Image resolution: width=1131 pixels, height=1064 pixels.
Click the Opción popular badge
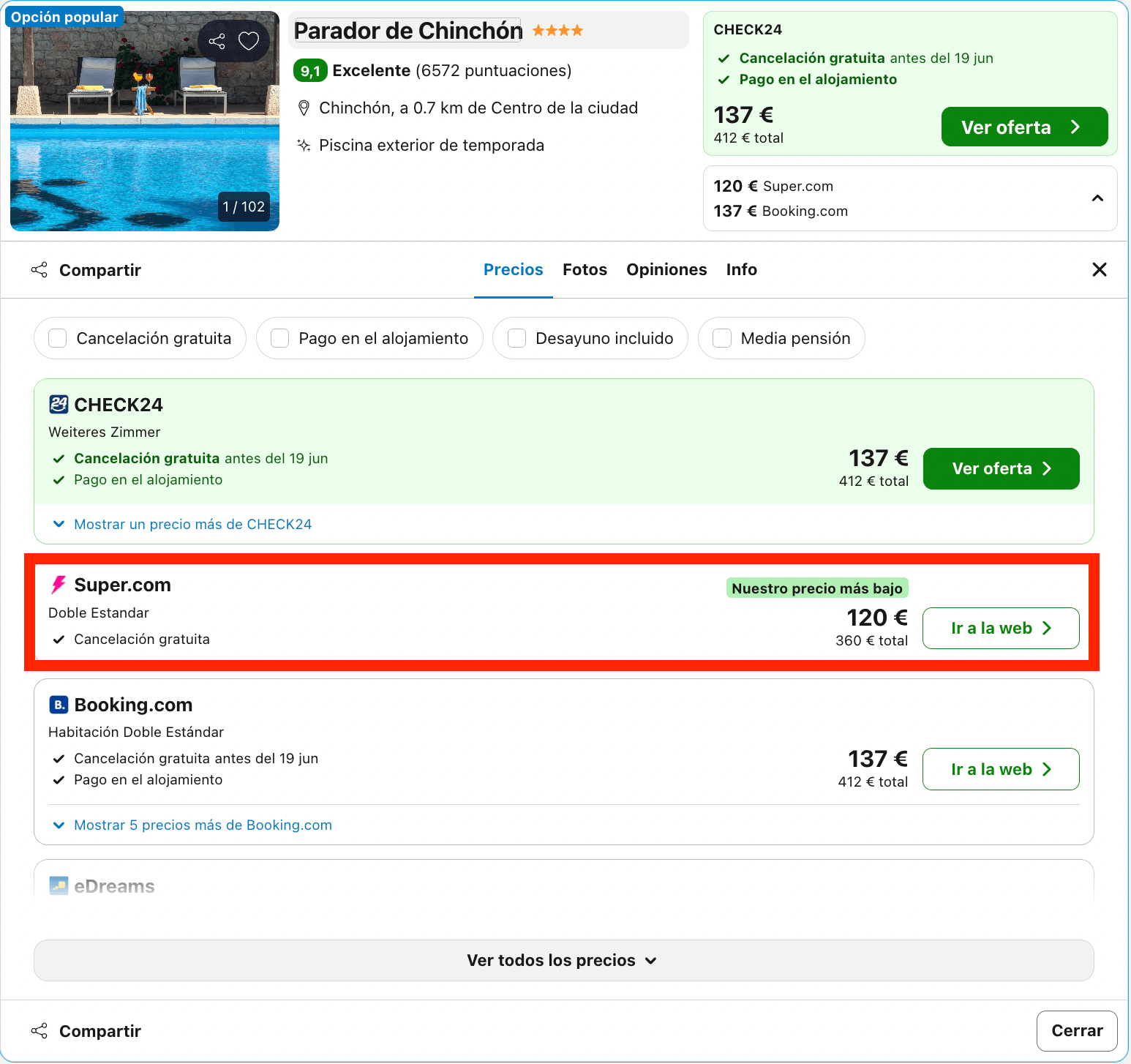click(64, 17)
